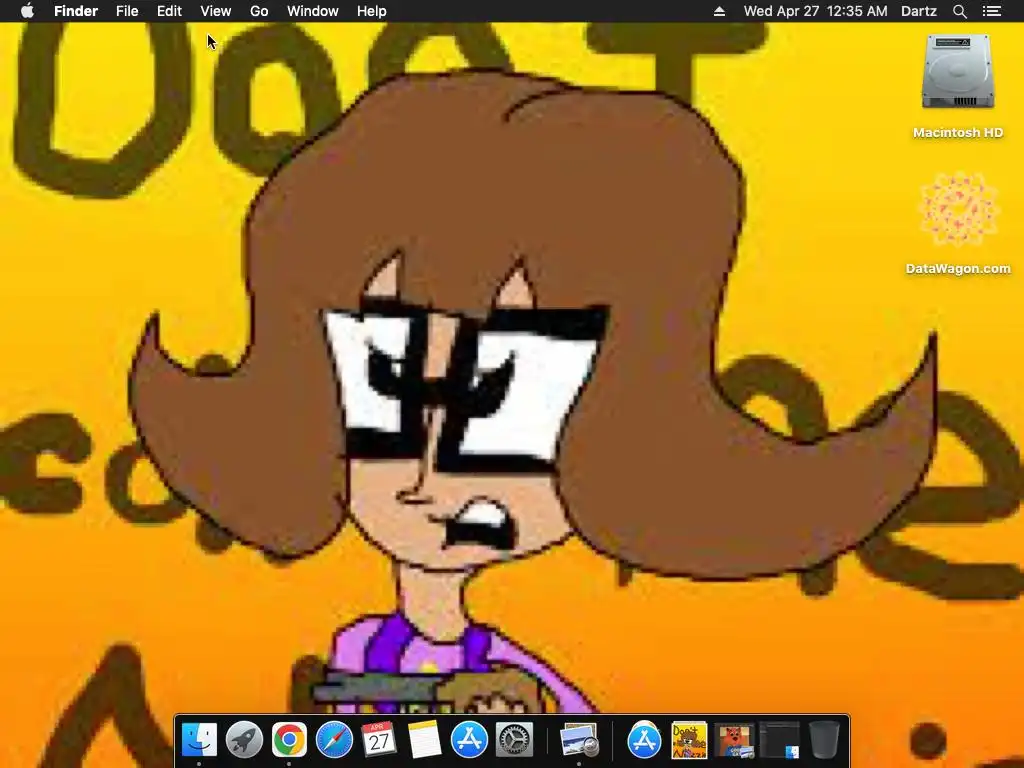Select the Macintosh HD drive icon

coord(958,72)
